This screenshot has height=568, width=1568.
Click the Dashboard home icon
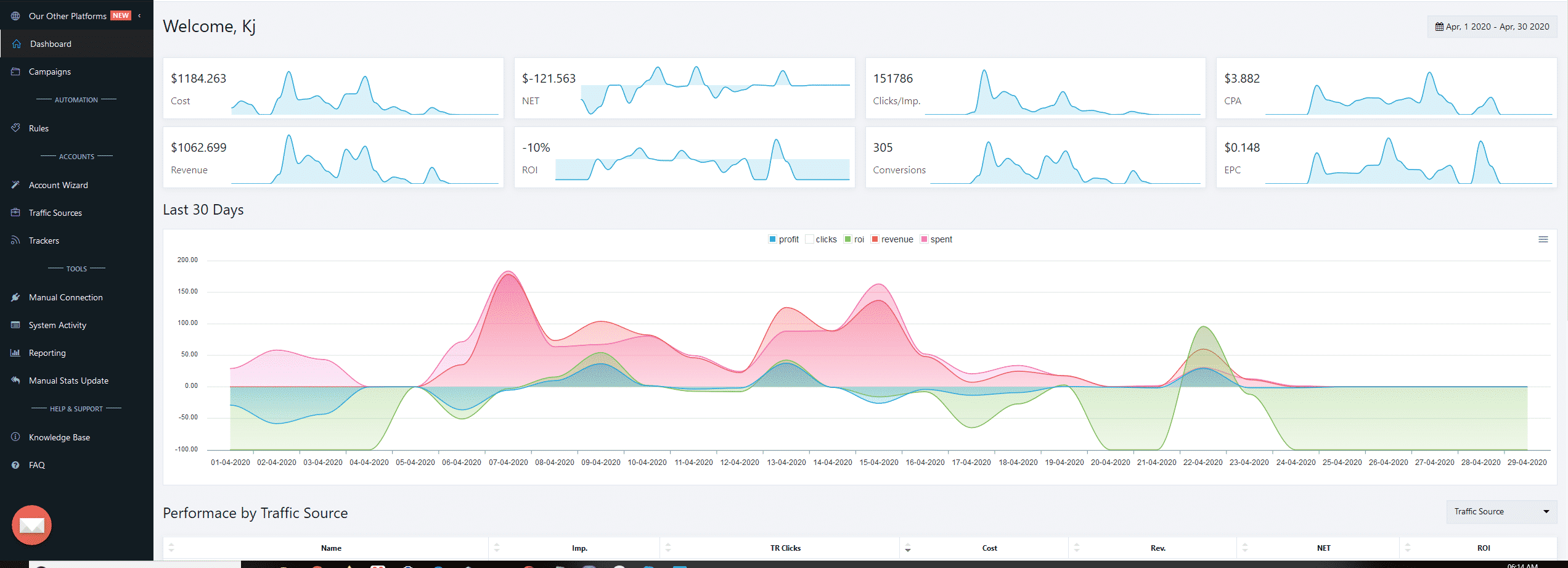pyautogui.click(x=17, y=44)
